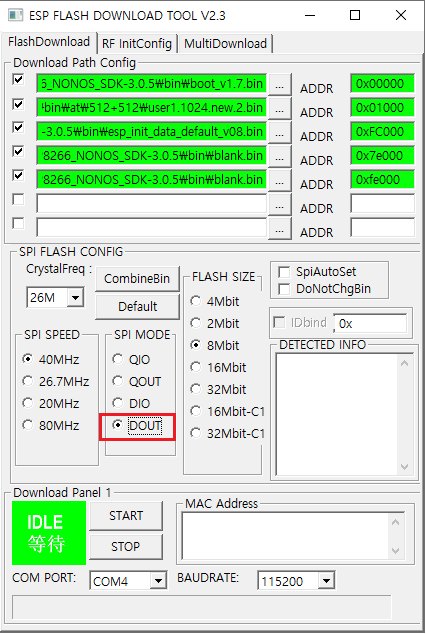Minimize the ESP Flash Download Tool window

(310, 15)
